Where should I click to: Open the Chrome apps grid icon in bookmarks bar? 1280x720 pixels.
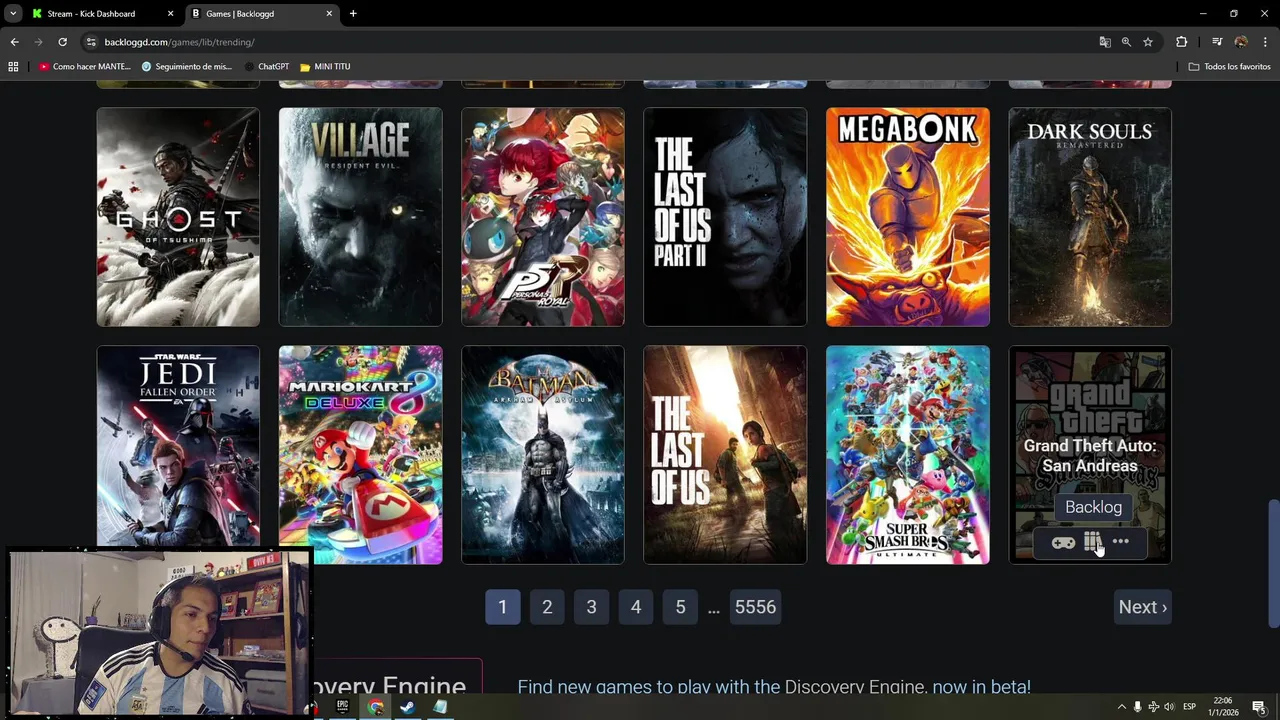tap(13, 67)
